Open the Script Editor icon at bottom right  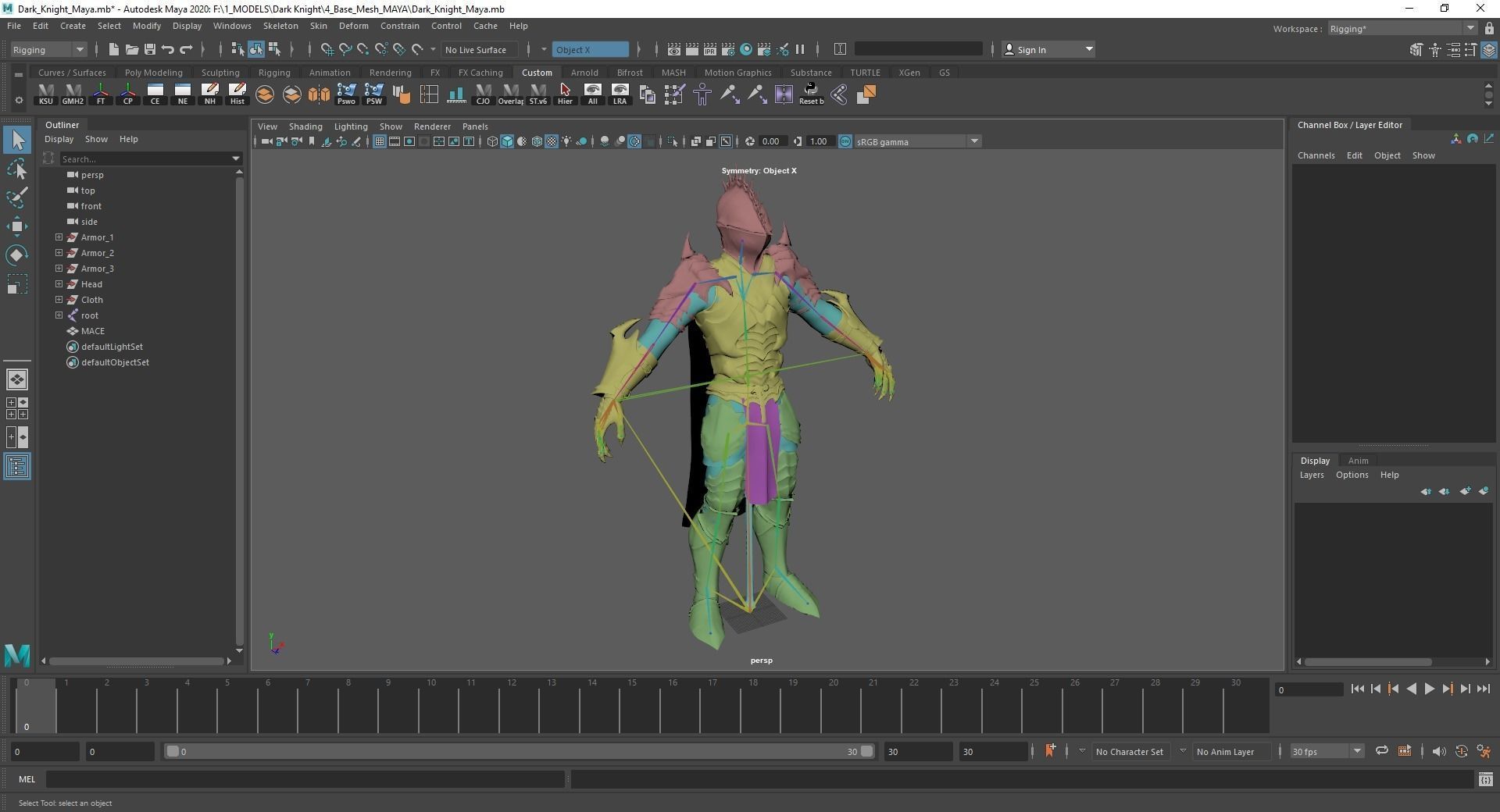pyautogui.click(x=1485, y=779)
